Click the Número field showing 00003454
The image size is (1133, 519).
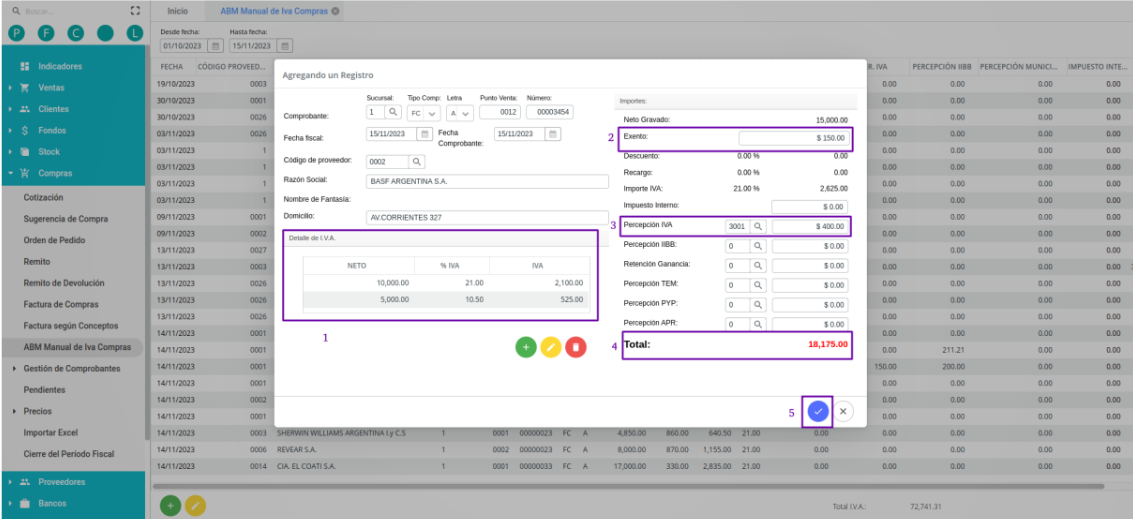pos(549,113)
